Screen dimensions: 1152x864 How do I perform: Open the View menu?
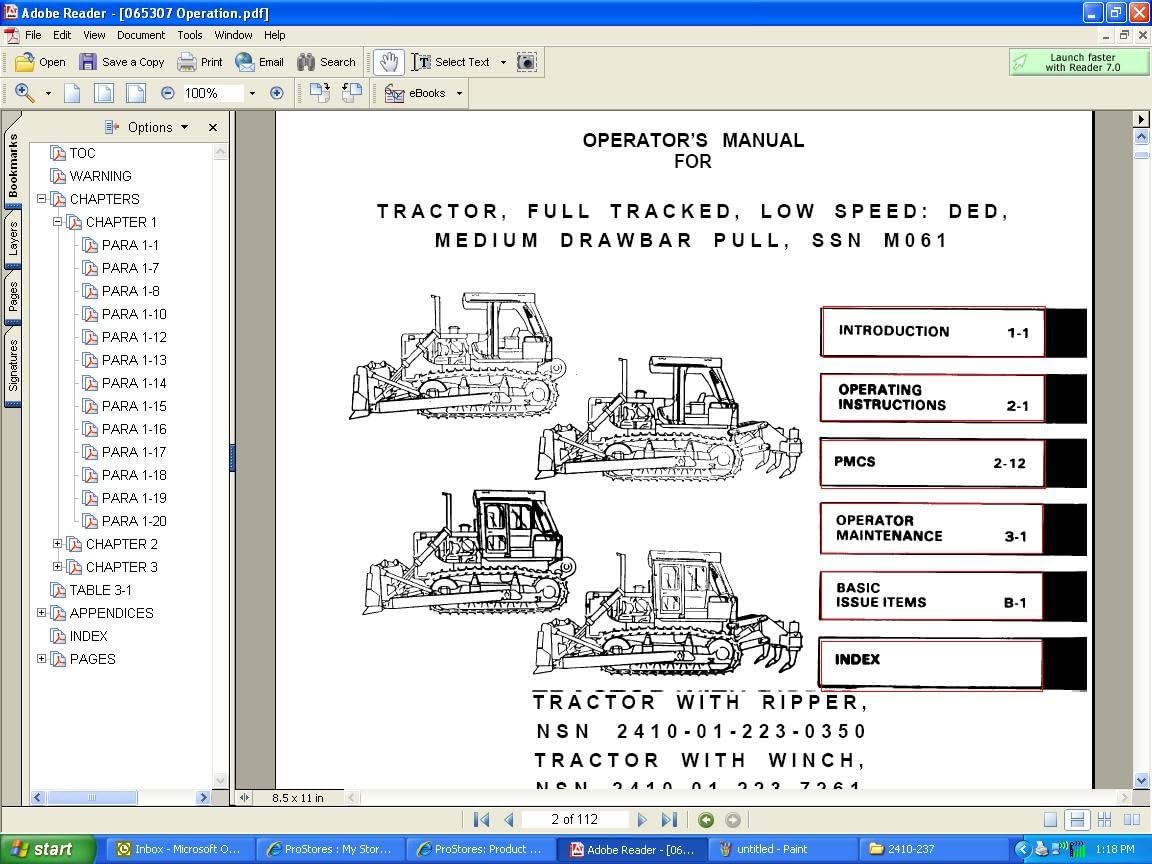(94, 35)
